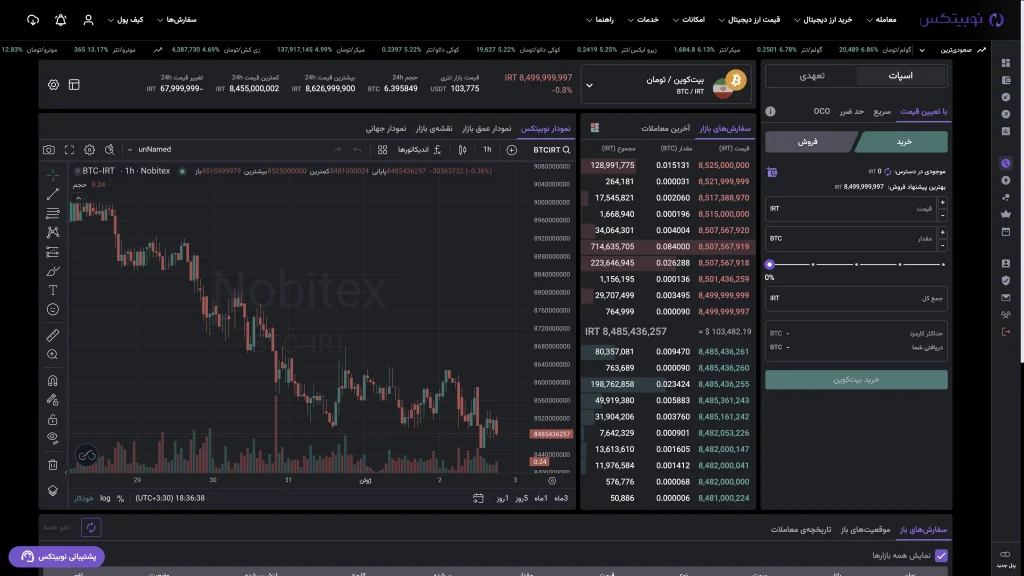Image resolution: width=1024 pixels, height=576 pixels.
Task: Switch to OCO order tab
Action: click(822, 112)
